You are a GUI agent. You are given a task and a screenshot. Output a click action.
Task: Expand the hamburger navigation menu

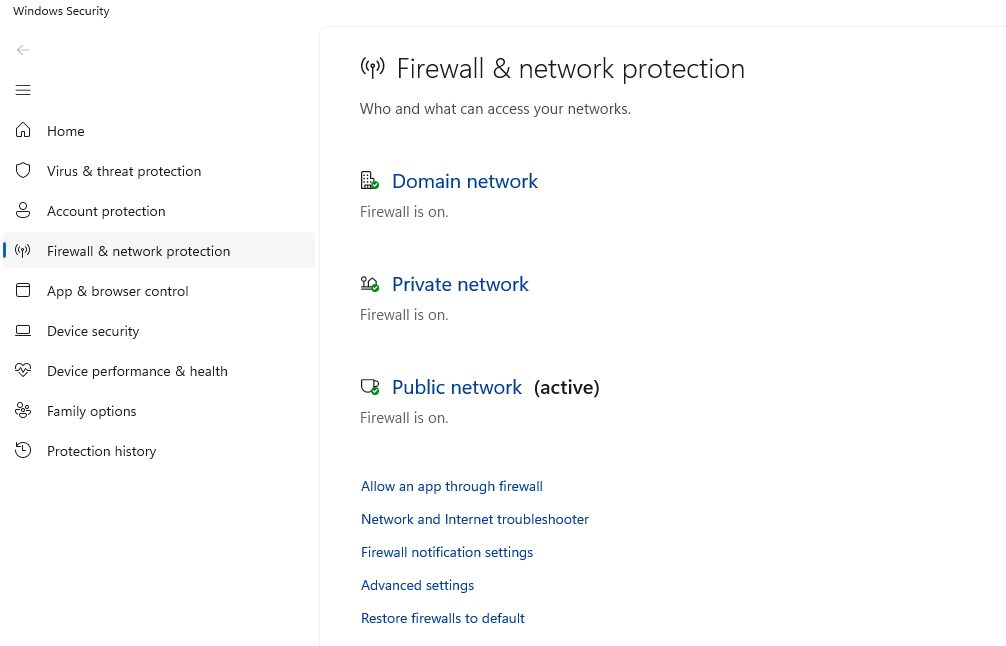(x=23, y=90)
